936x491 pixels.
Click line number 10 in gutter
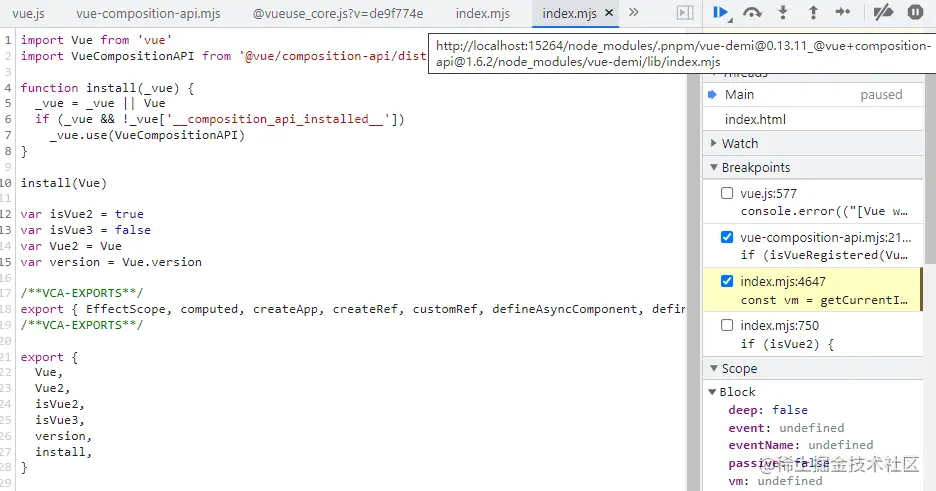6,183
